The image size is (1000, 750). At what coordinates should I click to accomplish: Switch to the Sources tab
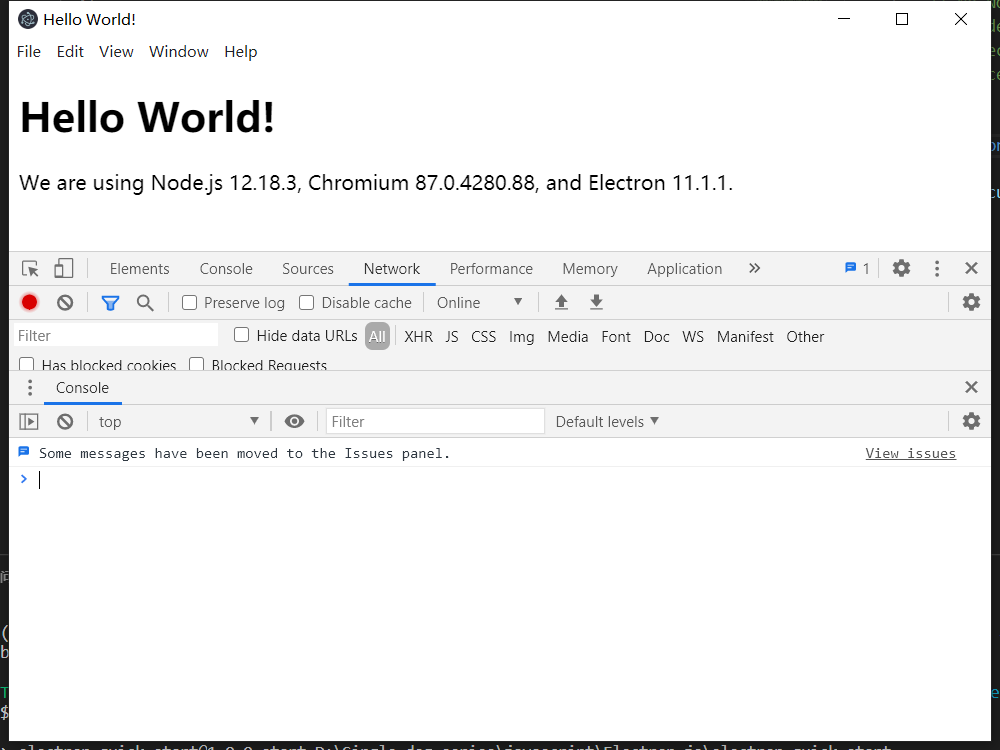(x=308, y=268)
